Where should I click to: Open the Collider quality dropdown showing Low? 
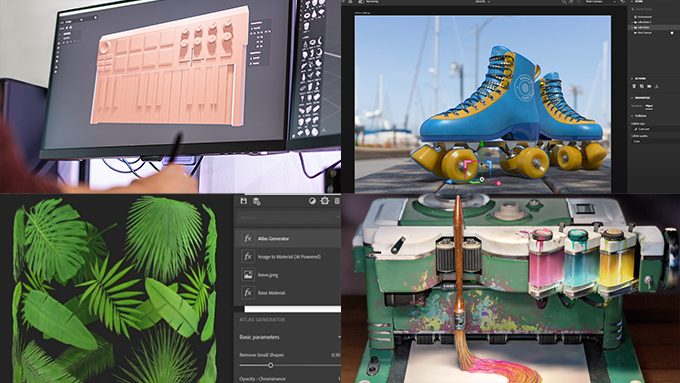[655, 141]
